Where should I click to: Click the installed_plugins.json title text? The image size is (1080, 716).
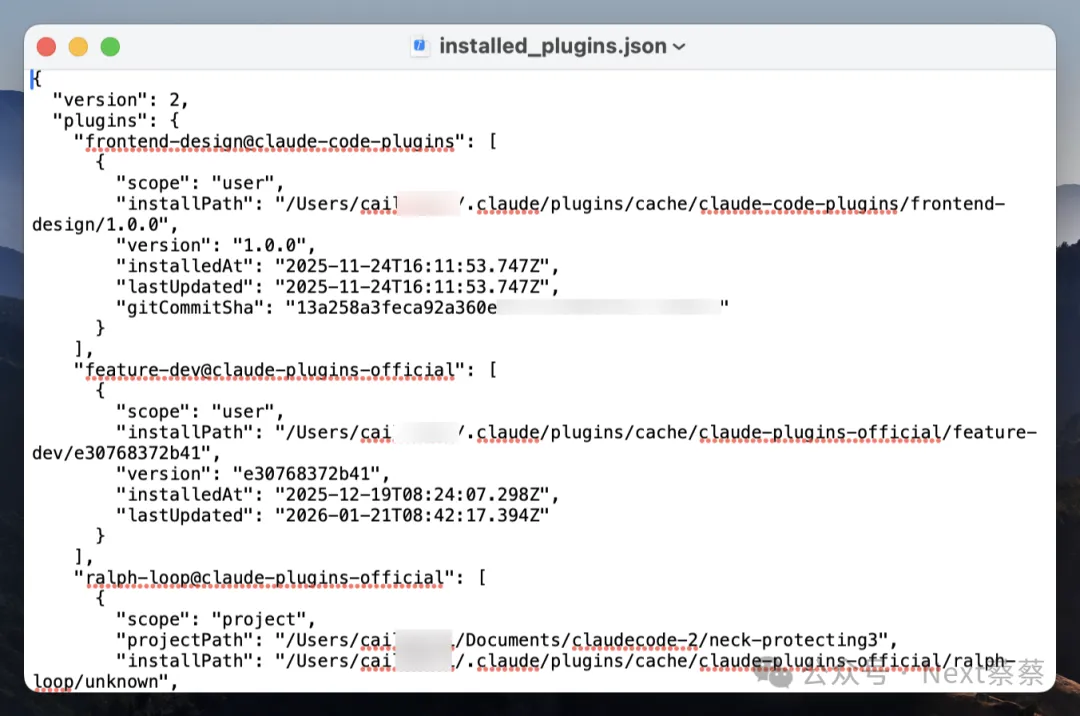553,46
